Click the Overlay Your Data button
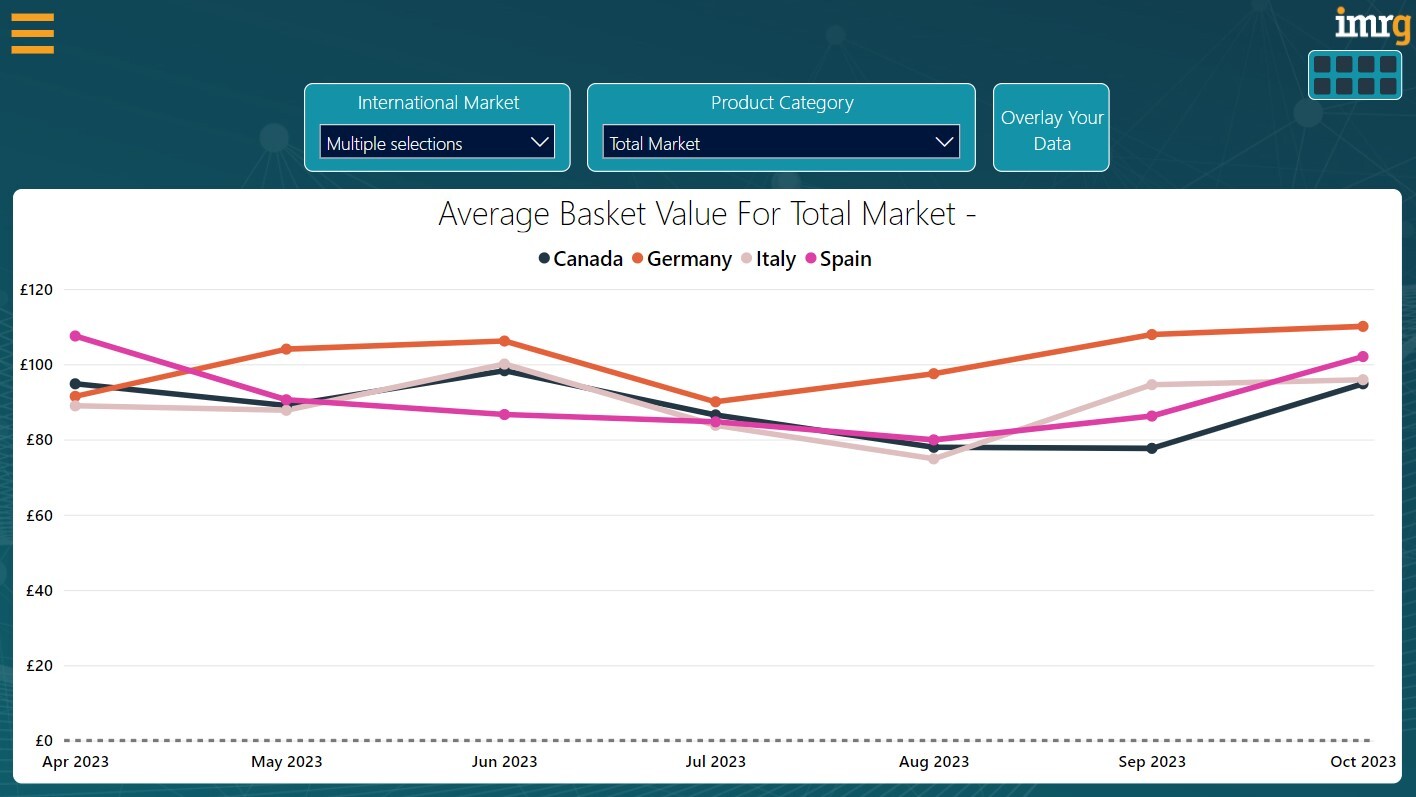The height and width of the screenshot is (797, 1416). [1051, 128]
